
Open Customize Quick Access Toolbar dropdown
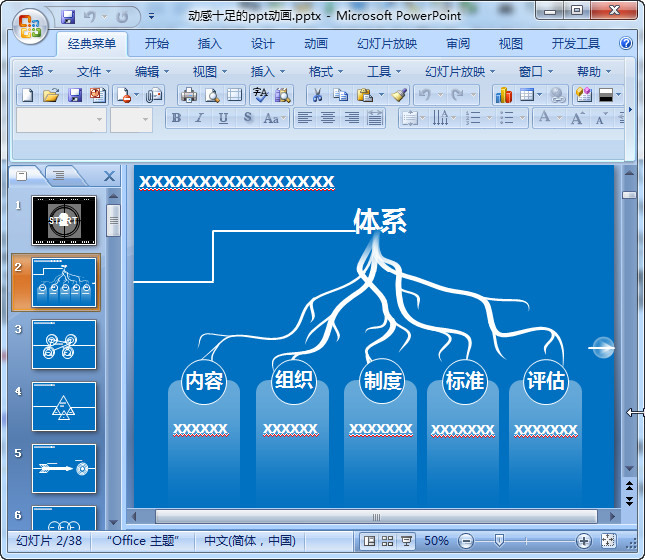[x=151, y=17]
